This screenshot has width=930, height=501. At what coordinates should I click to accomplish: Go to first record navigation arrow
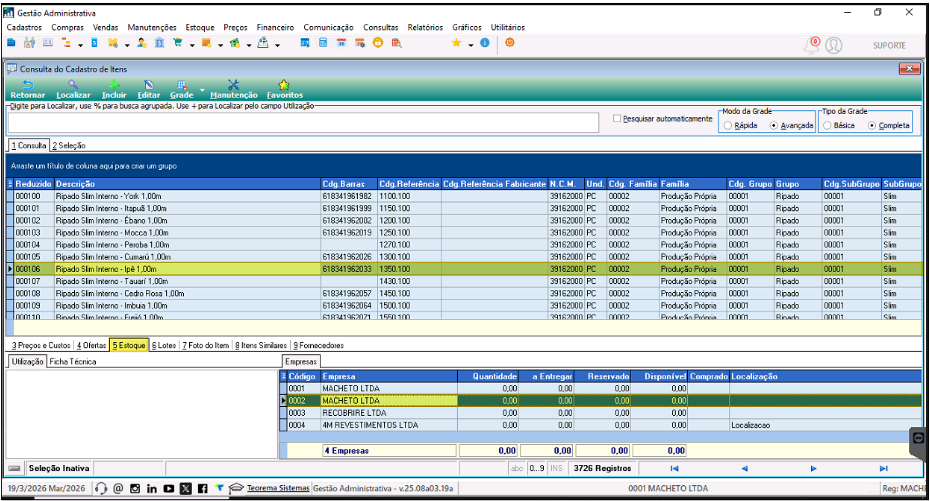coord(674,468)
